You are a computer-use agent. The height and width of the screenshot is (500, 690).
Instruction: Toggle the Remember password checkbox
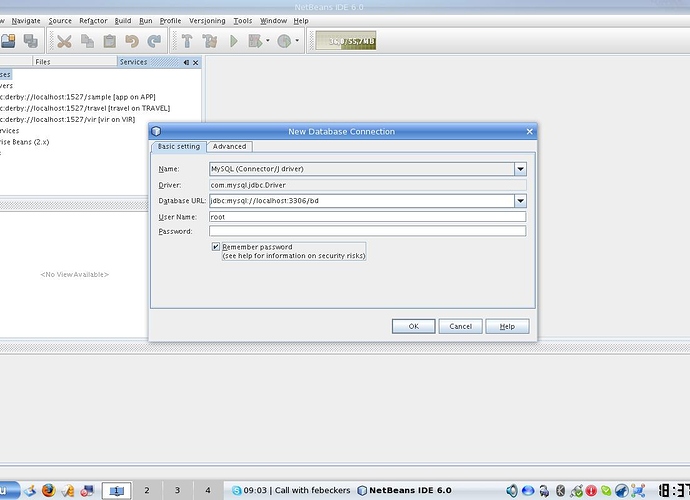coord(216,247)
